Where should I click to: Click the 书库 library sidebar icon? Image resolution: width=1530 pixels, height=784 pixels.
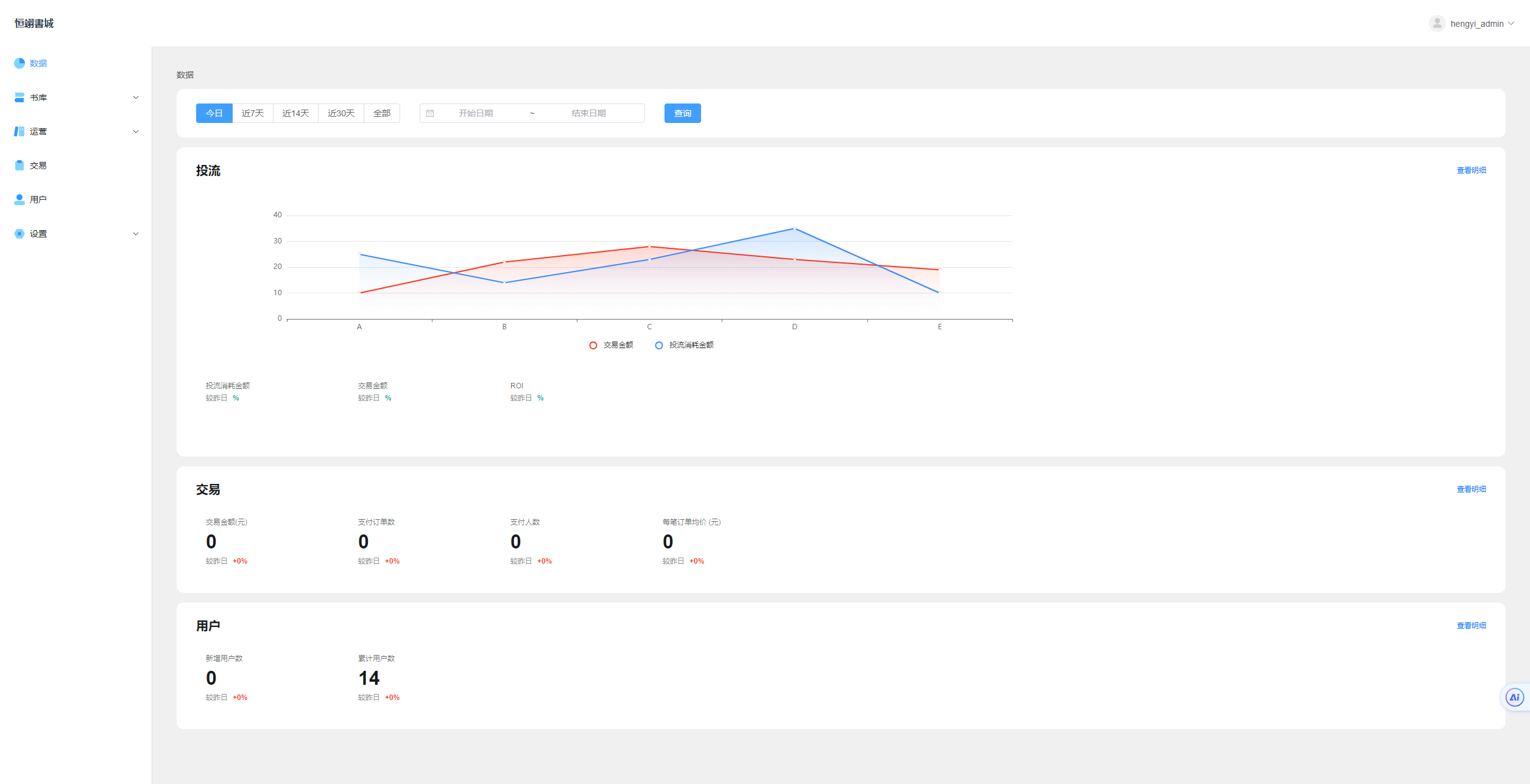(19, 97)
